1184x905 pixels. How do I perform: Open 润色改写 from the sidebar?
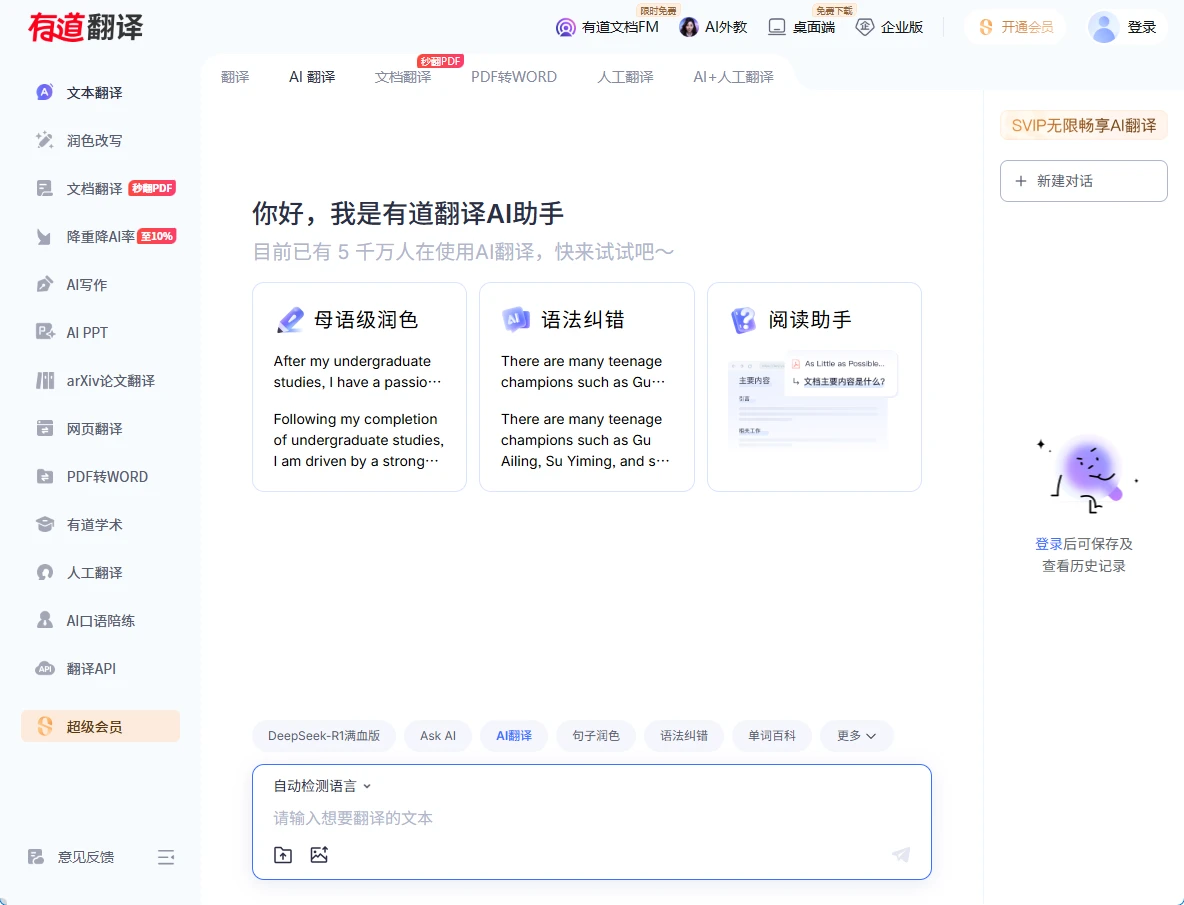pos(94,141)
